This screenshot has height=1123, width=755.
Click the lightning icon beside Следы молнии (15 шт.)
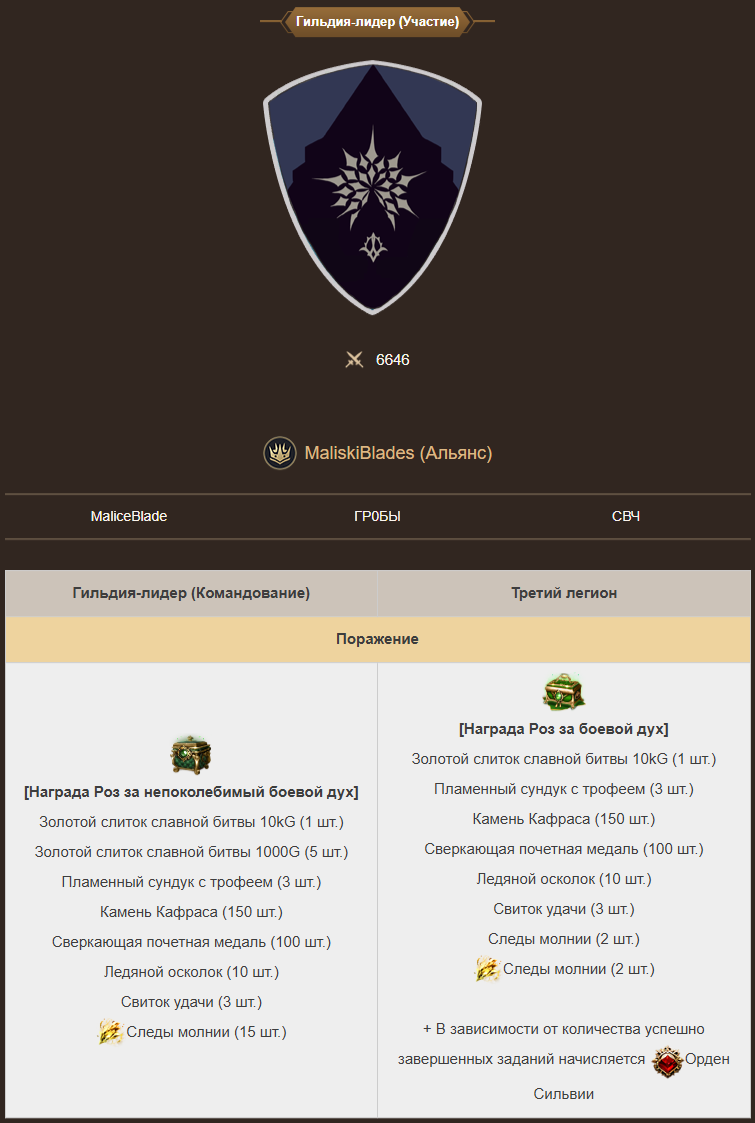[110, 1032]
